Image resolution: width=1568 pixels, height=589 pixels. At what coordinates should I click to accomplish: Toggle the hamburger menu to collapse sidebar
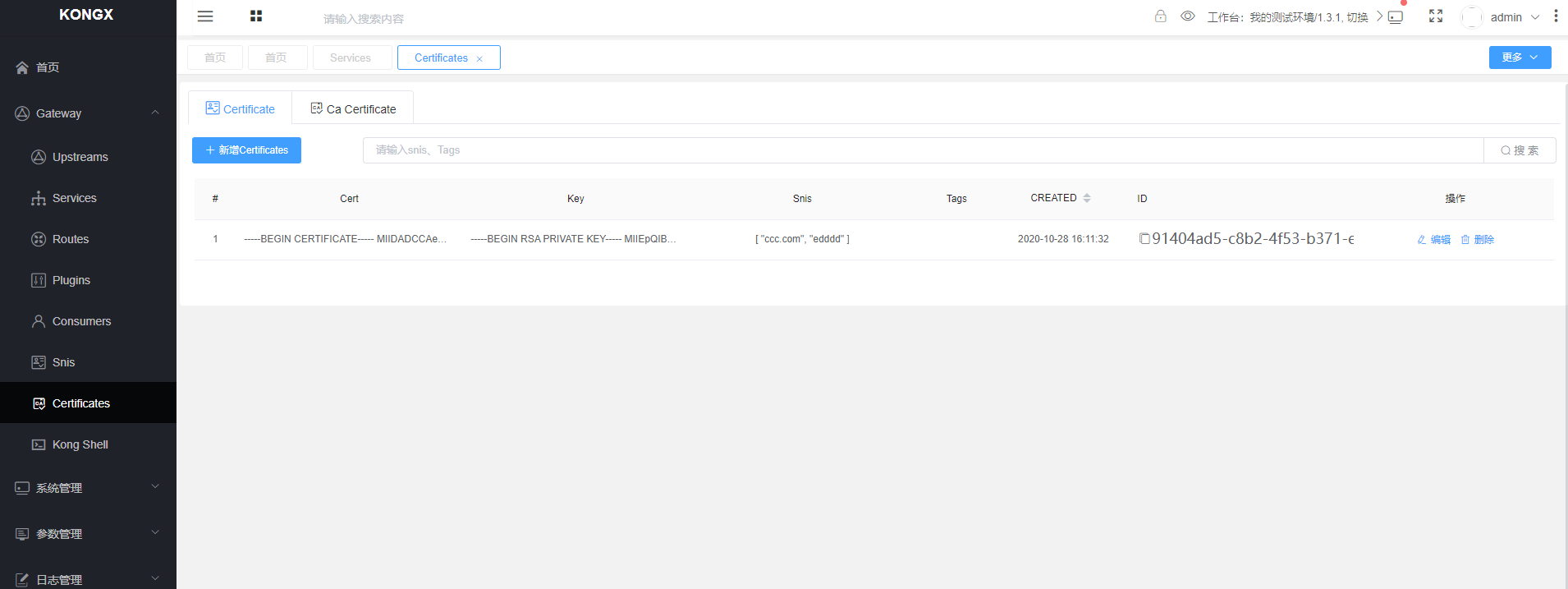(x=205, y=16)
